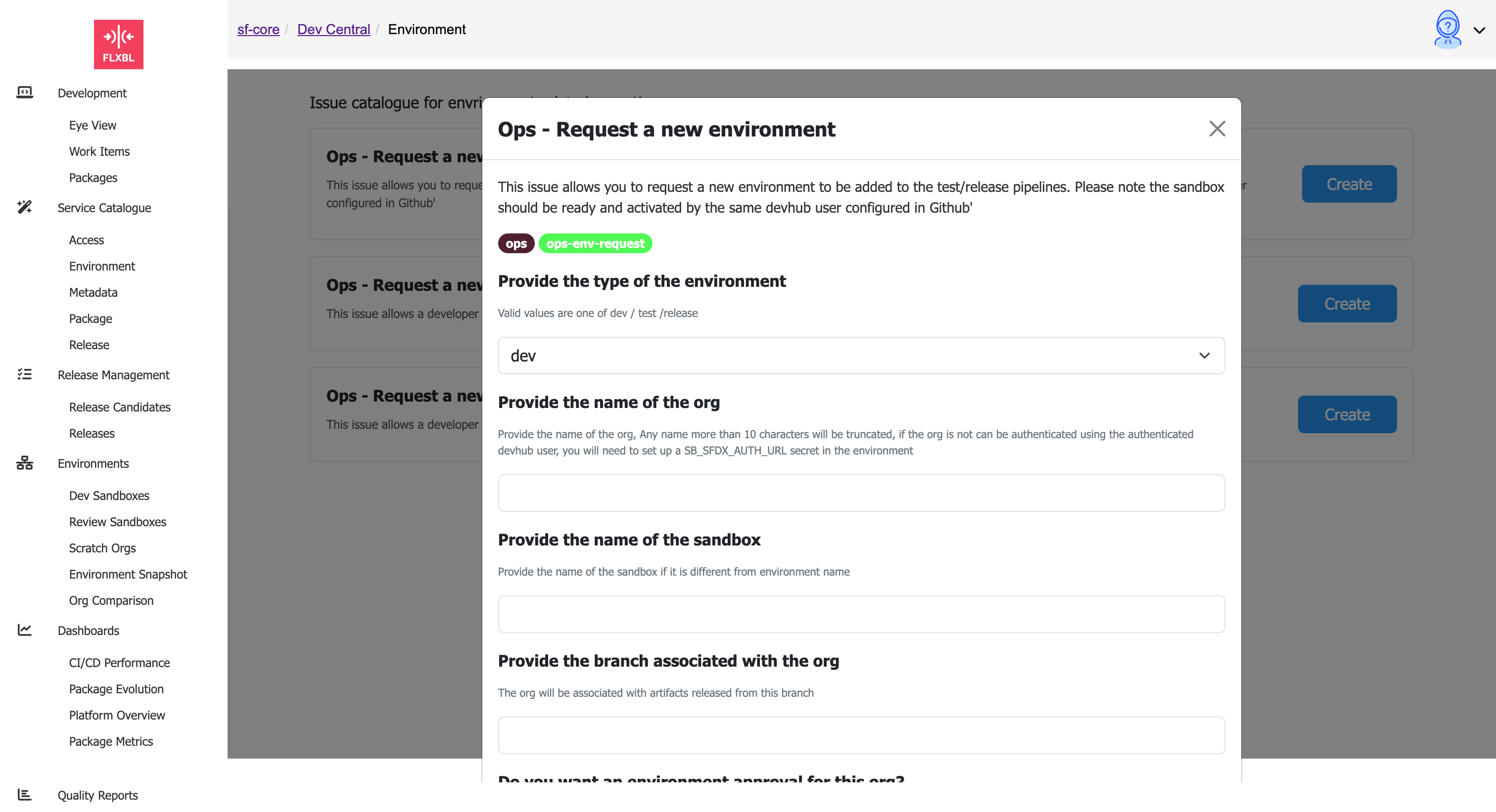Select Release Candidates menu item

(x=120, y=407)
